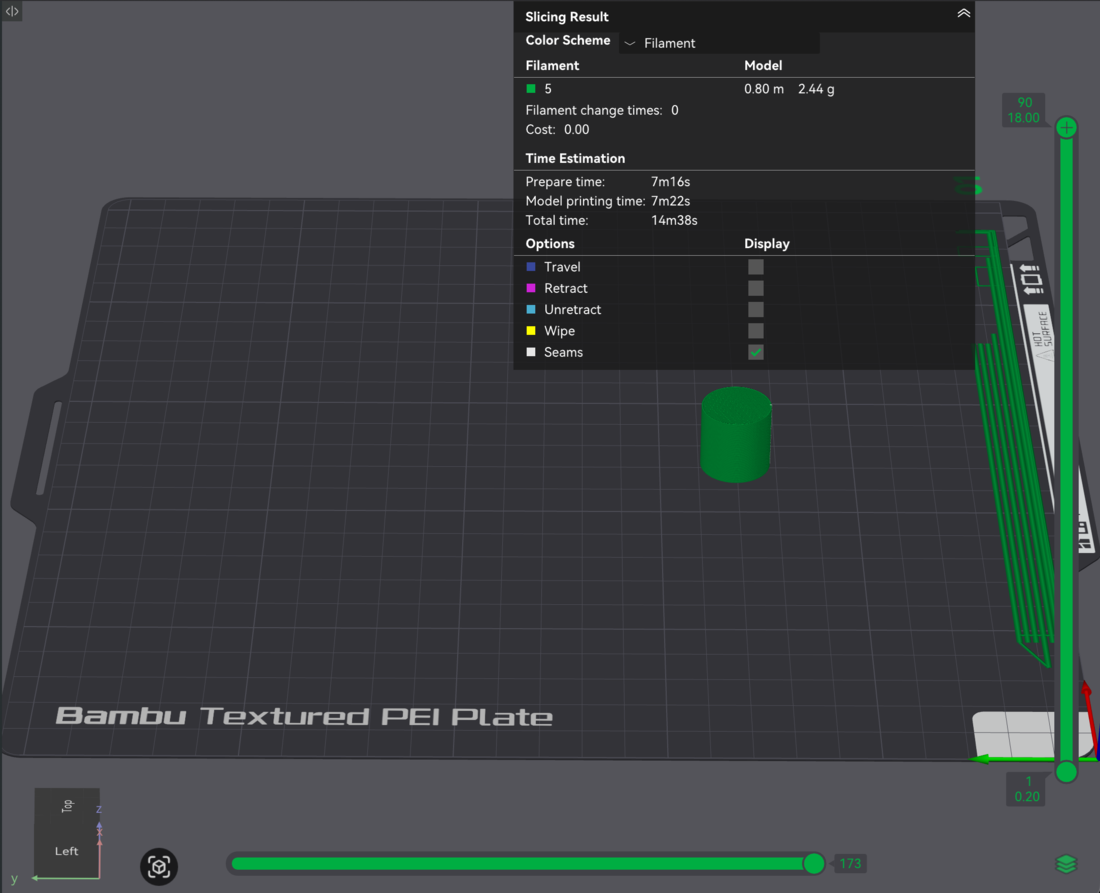This screenshot has width=1100, height=893.
Task: Click the bottom layer label 1 / 0.20
Action: (1026, 789)
